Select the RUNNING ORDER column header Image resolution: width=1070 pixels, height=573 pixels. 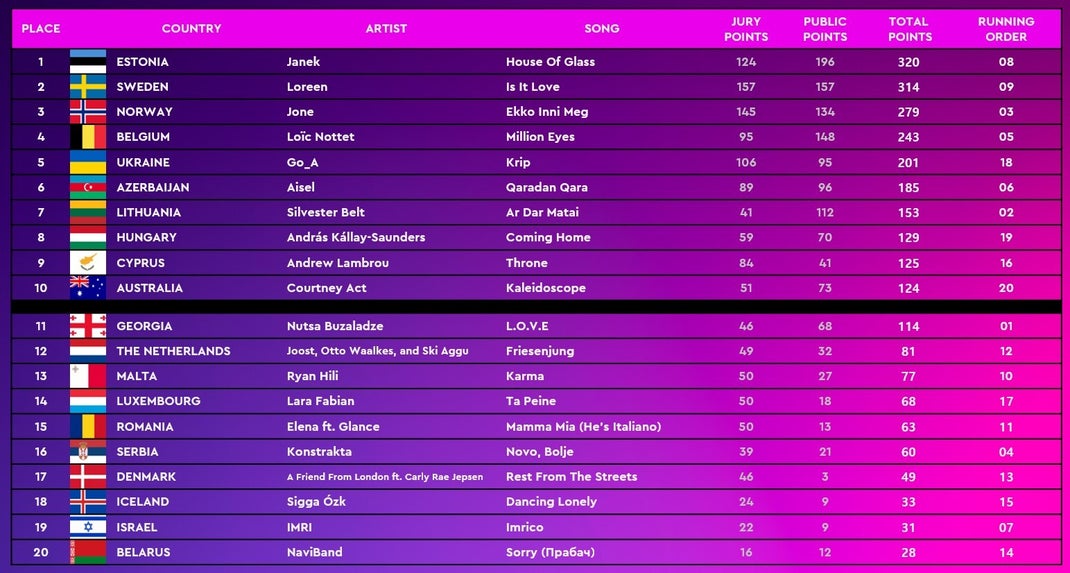(x=1006, y=29)
